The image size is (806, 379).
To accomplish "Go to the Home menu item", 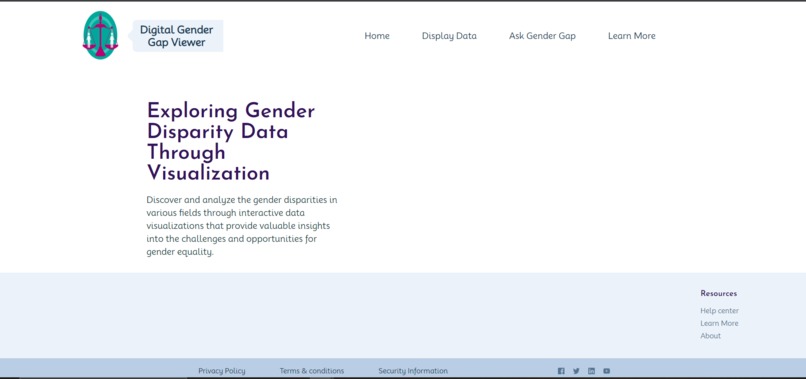I will tap(377, 36).
